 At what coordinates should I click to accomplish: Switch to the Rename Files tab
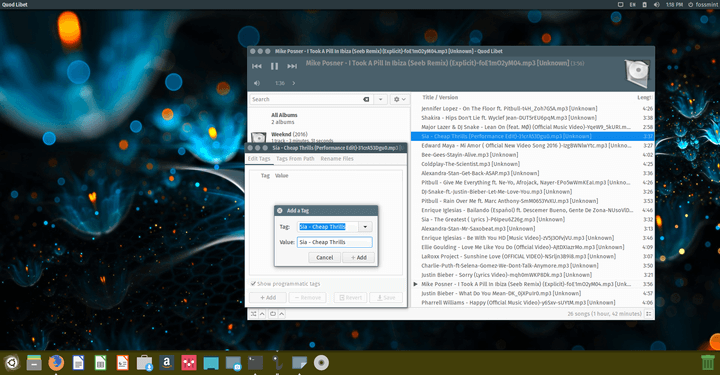[337, 159]
